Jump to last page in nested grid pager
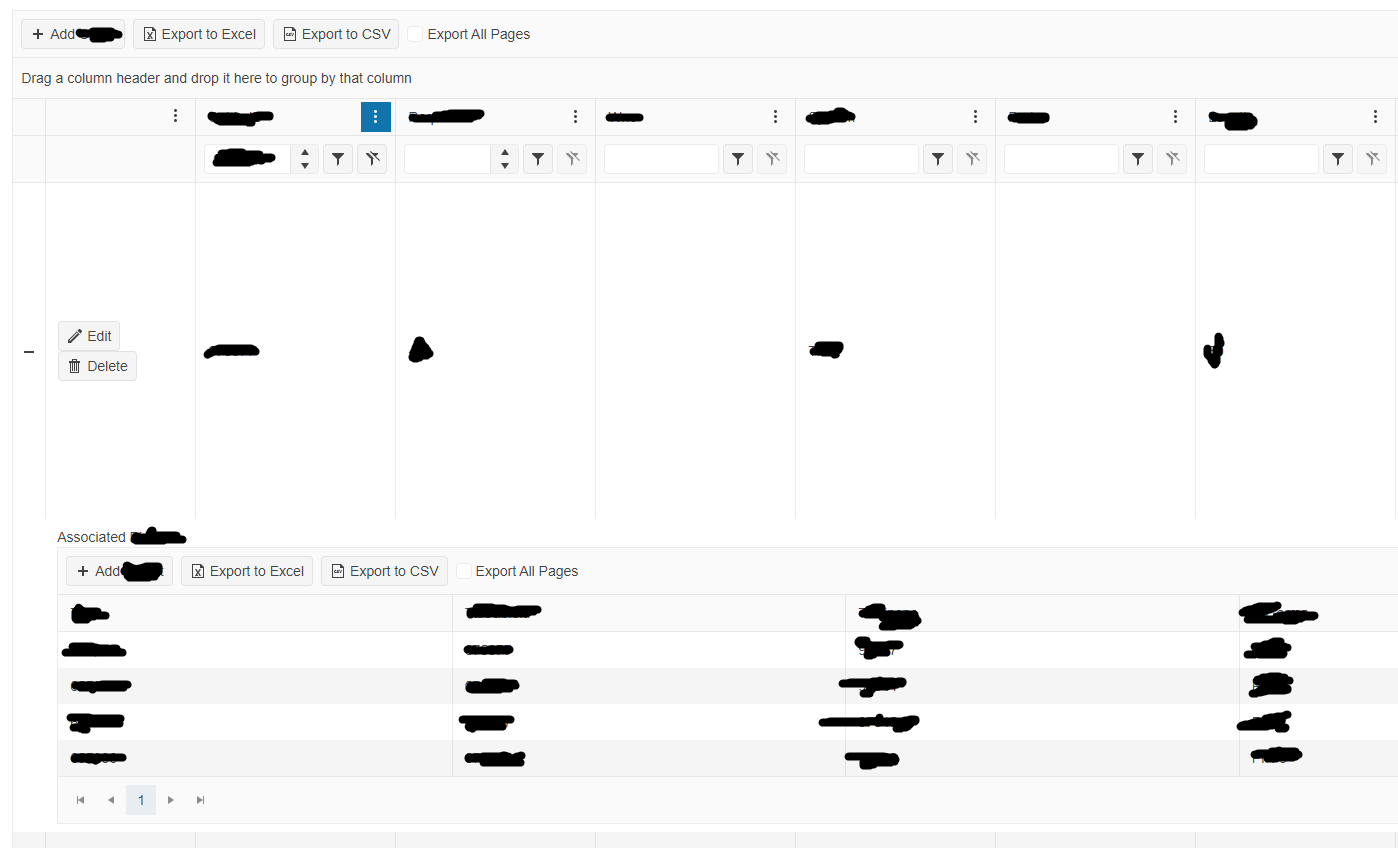The width and height of the screenshot is (1398, 848). [x=201, y=800]
